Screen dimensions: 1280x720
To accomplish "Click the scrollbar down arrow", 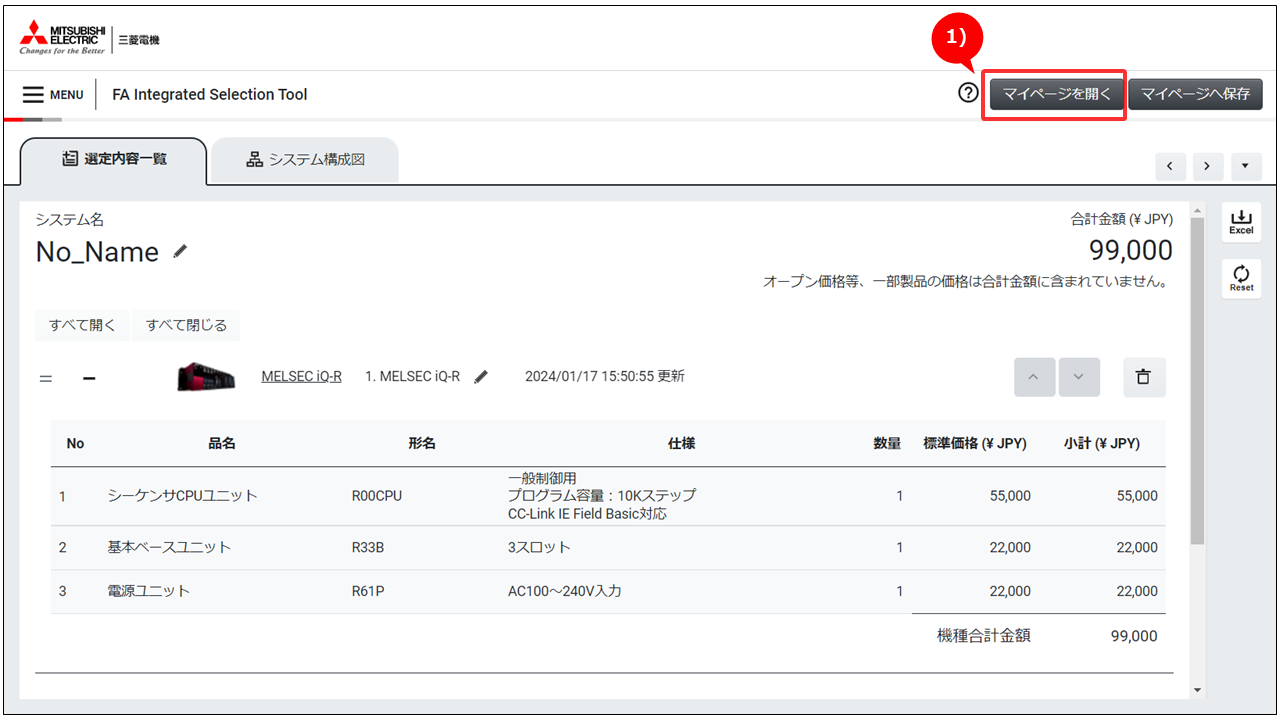I will point(1197,690).
